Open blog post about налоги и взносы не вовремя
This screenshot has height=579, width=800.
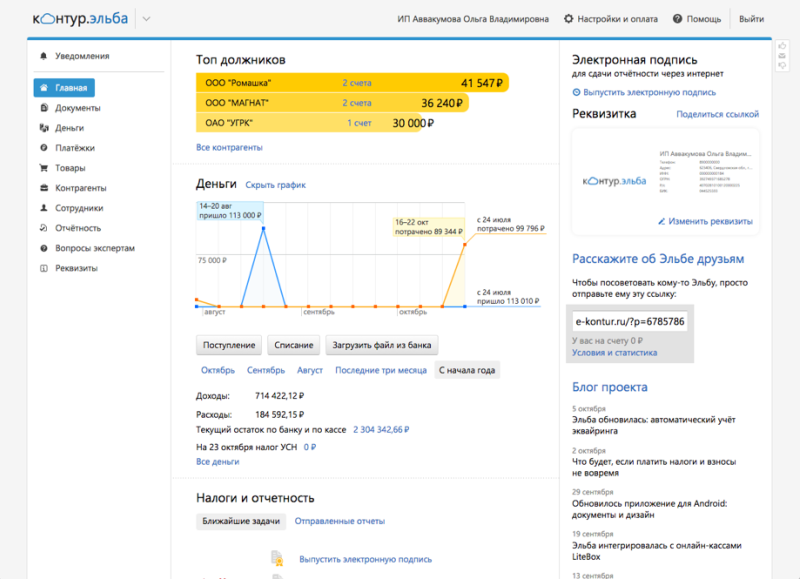pos(654,467)
